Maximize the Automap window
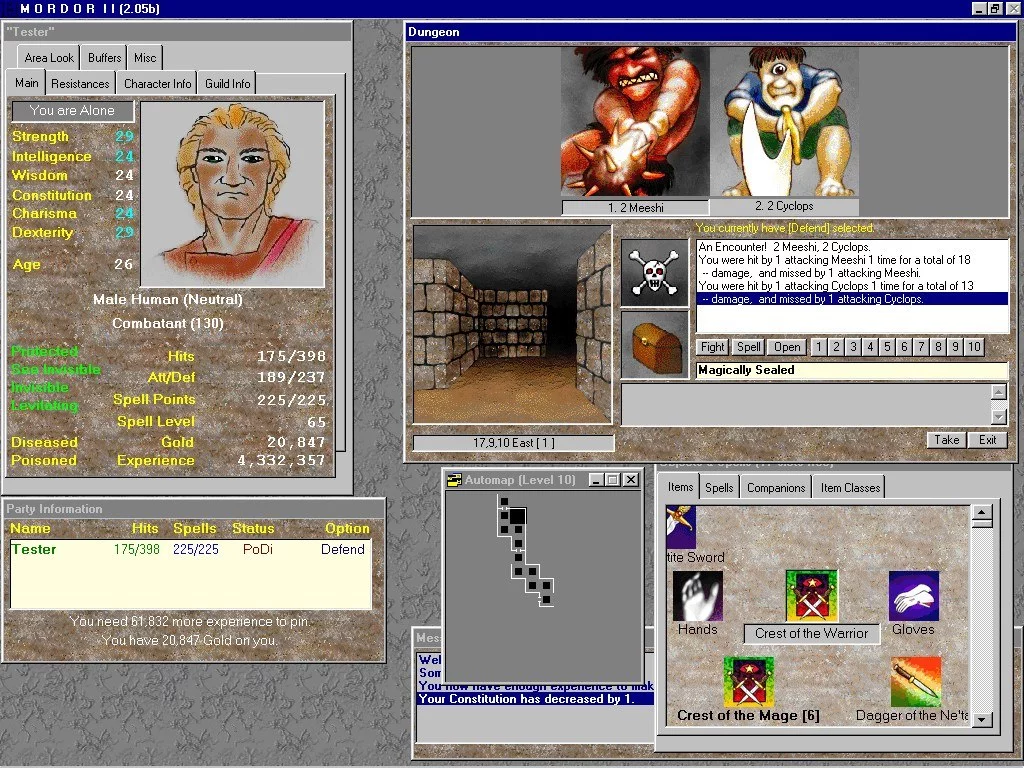 tap(613, 480)
